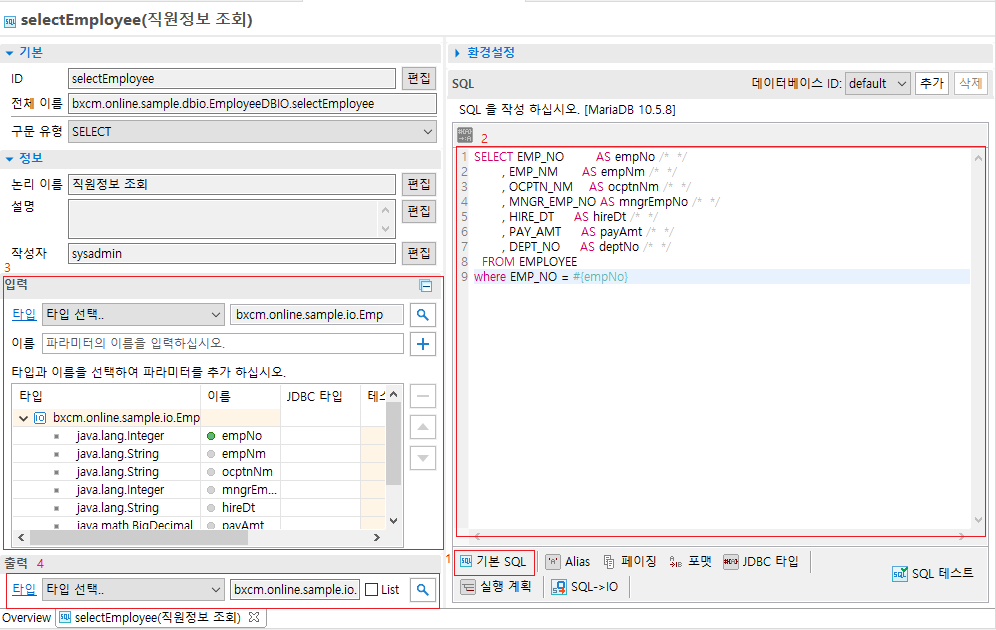Open the 데이터베이스 ID default dropdown

coord(877,83)
